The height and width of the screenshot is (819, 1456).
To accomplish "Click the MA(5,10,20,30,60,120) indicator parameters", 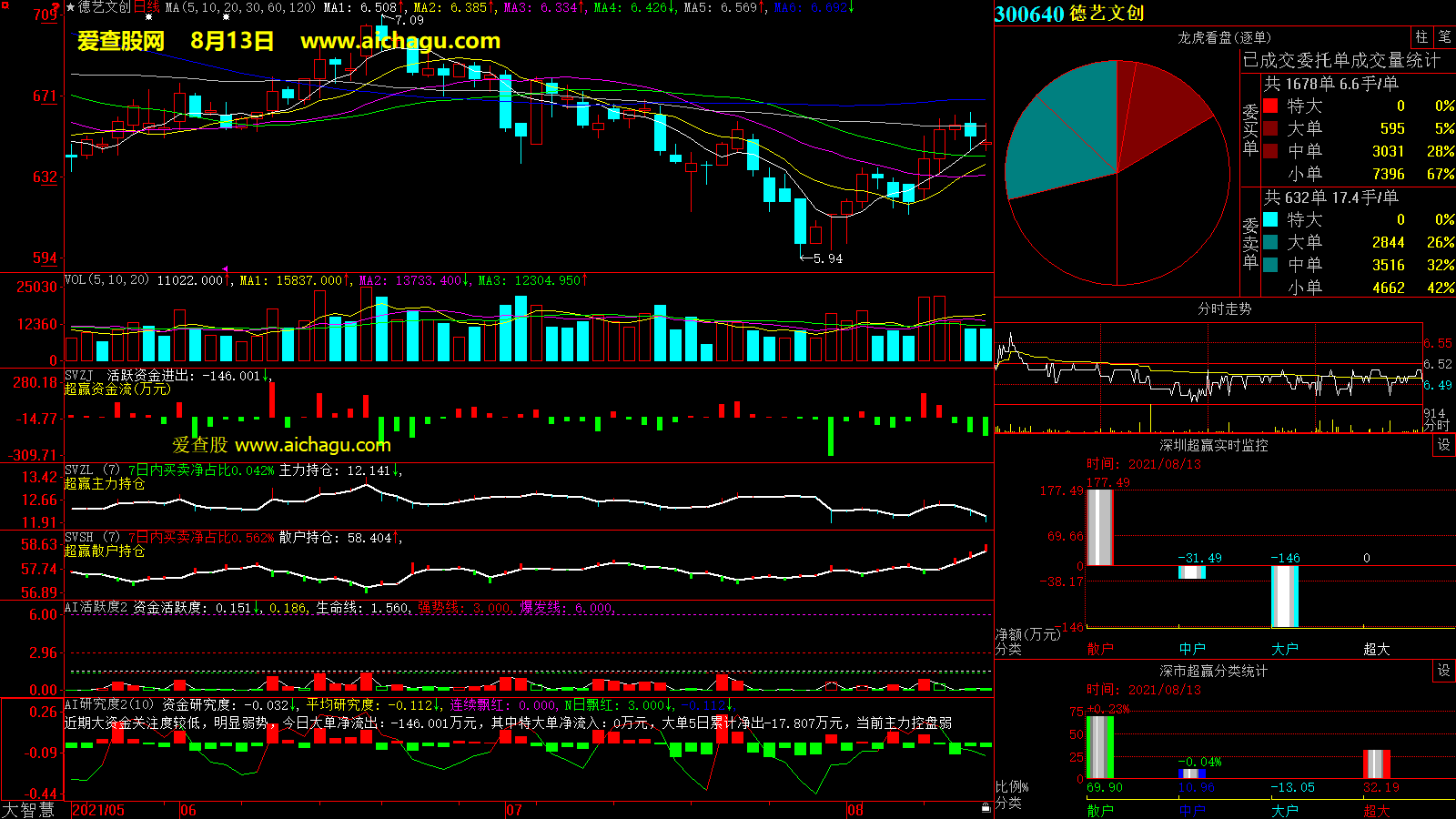I will pyautogui.click(x=240, y=7).
